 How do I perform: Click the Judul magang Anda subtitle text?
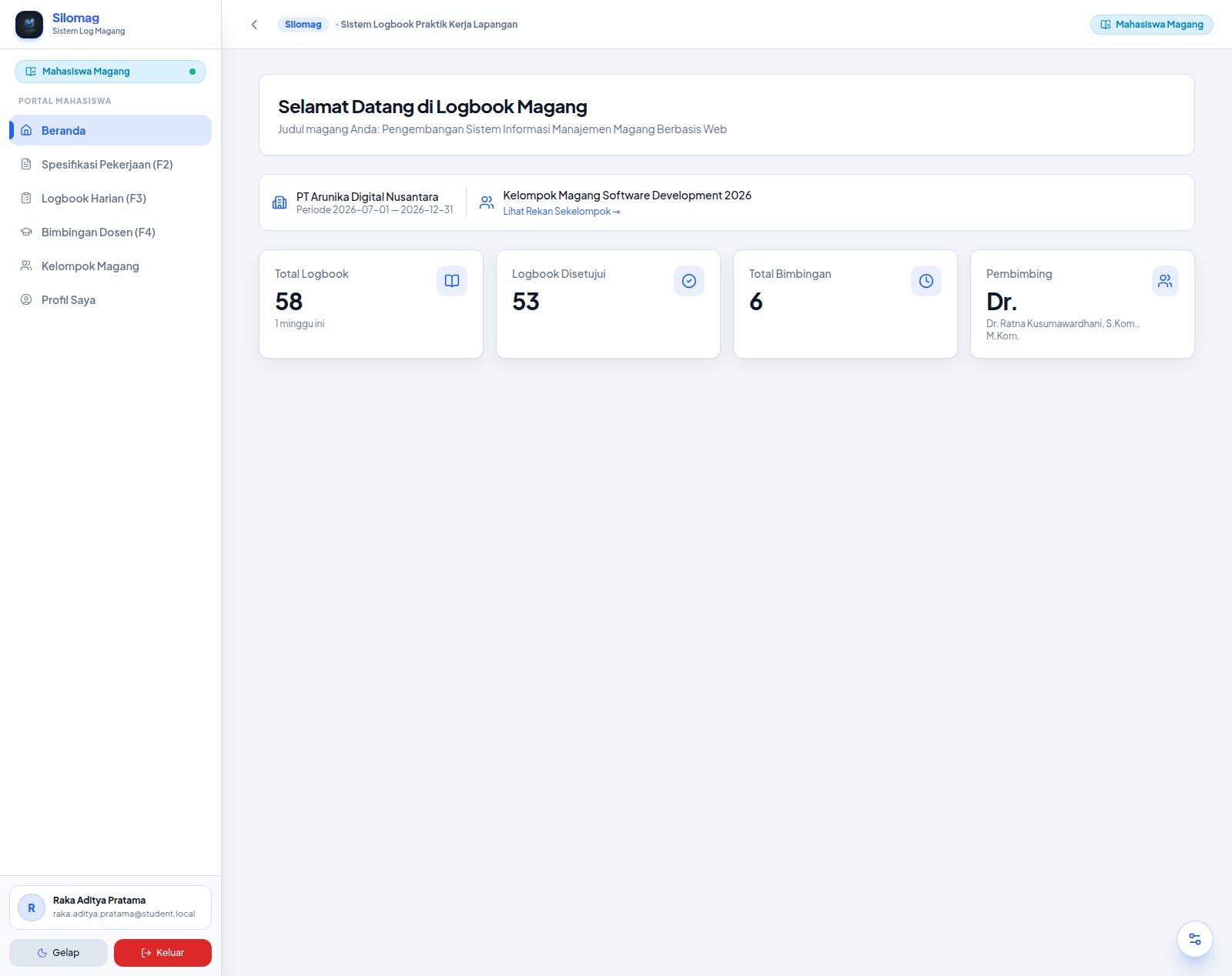[502, 129]
